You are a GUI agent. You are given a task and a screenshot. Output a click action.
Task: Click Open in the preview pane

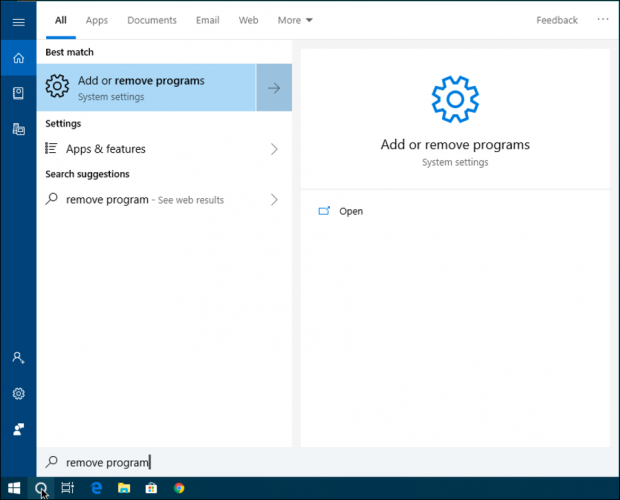351,211
